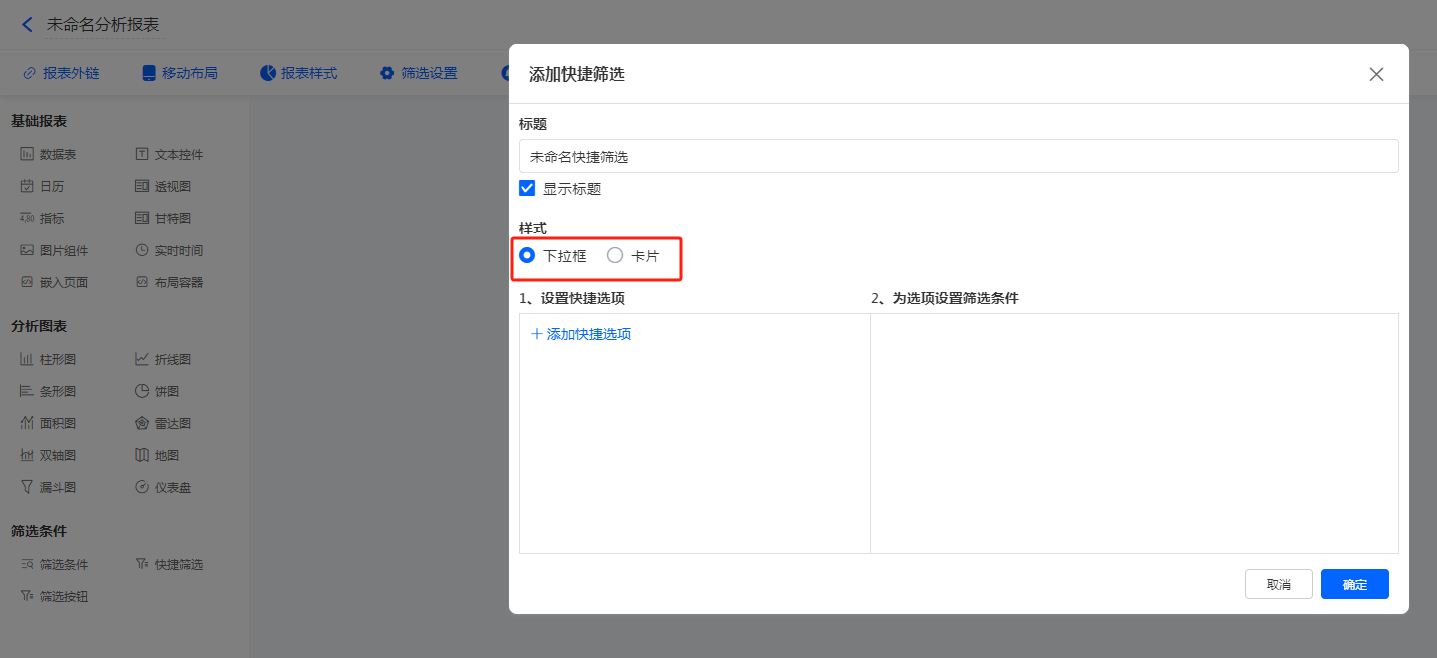Open 筛选设置 in the toolbar
This screenshot has height=658, width=1437.
418,73
